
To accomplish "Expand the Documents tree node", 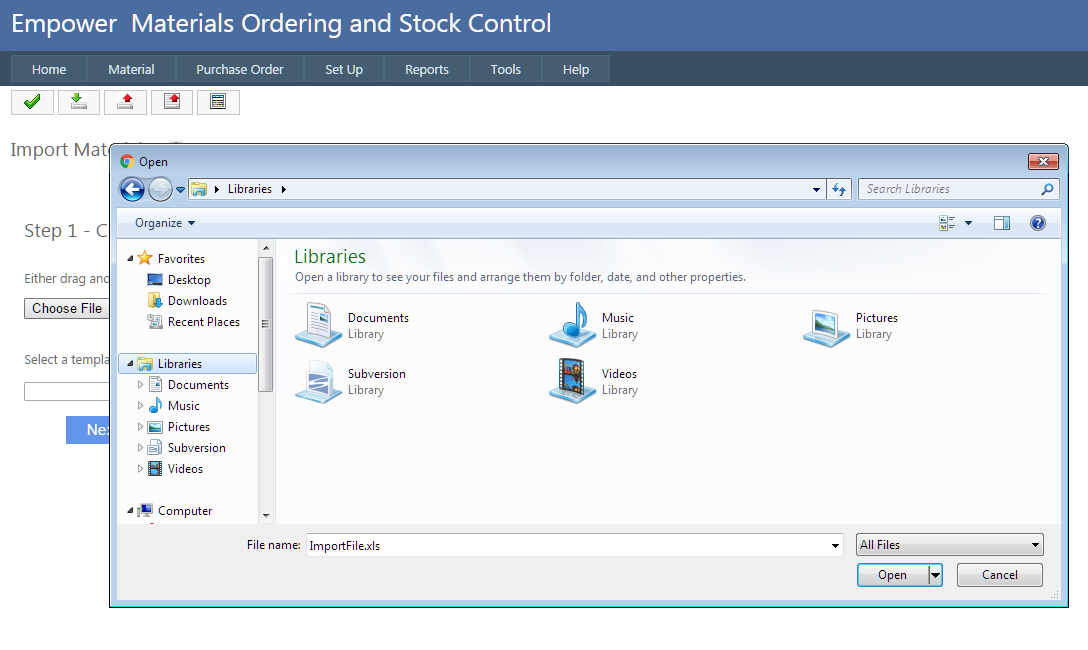I will tap(140, 385).
